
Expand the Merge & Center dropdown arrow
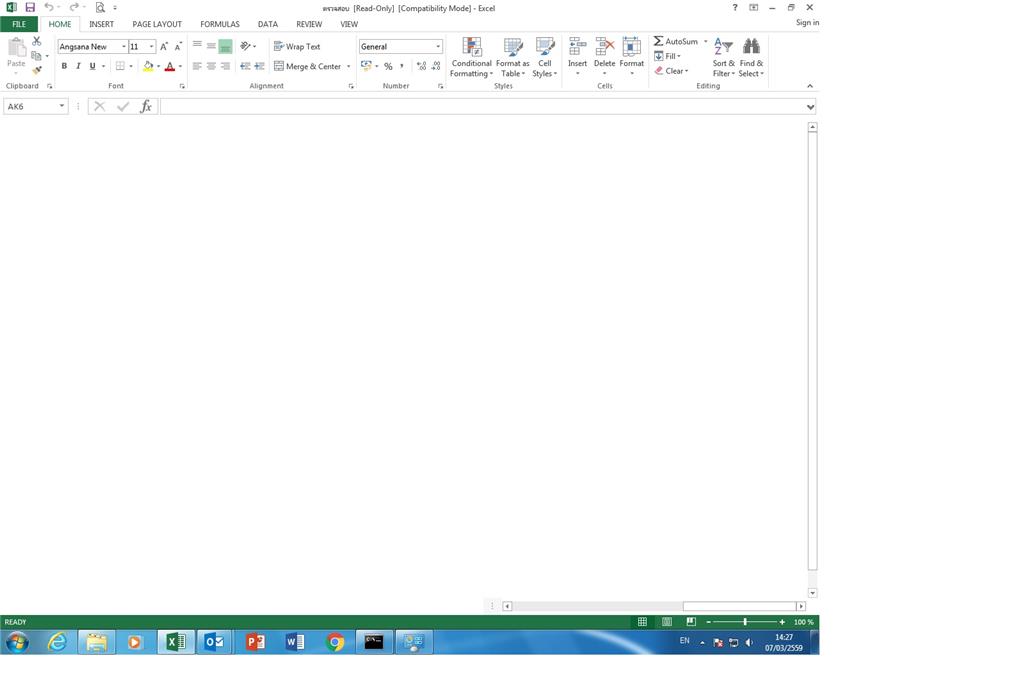[x=349, y=66]
